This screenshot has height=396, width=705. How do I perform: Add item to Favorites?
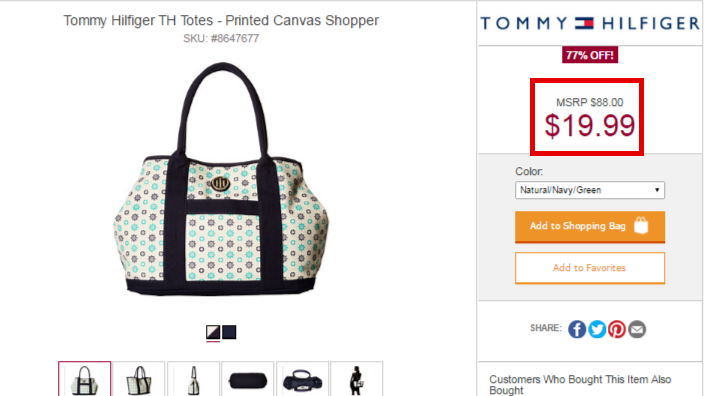(x=589, y=268)
